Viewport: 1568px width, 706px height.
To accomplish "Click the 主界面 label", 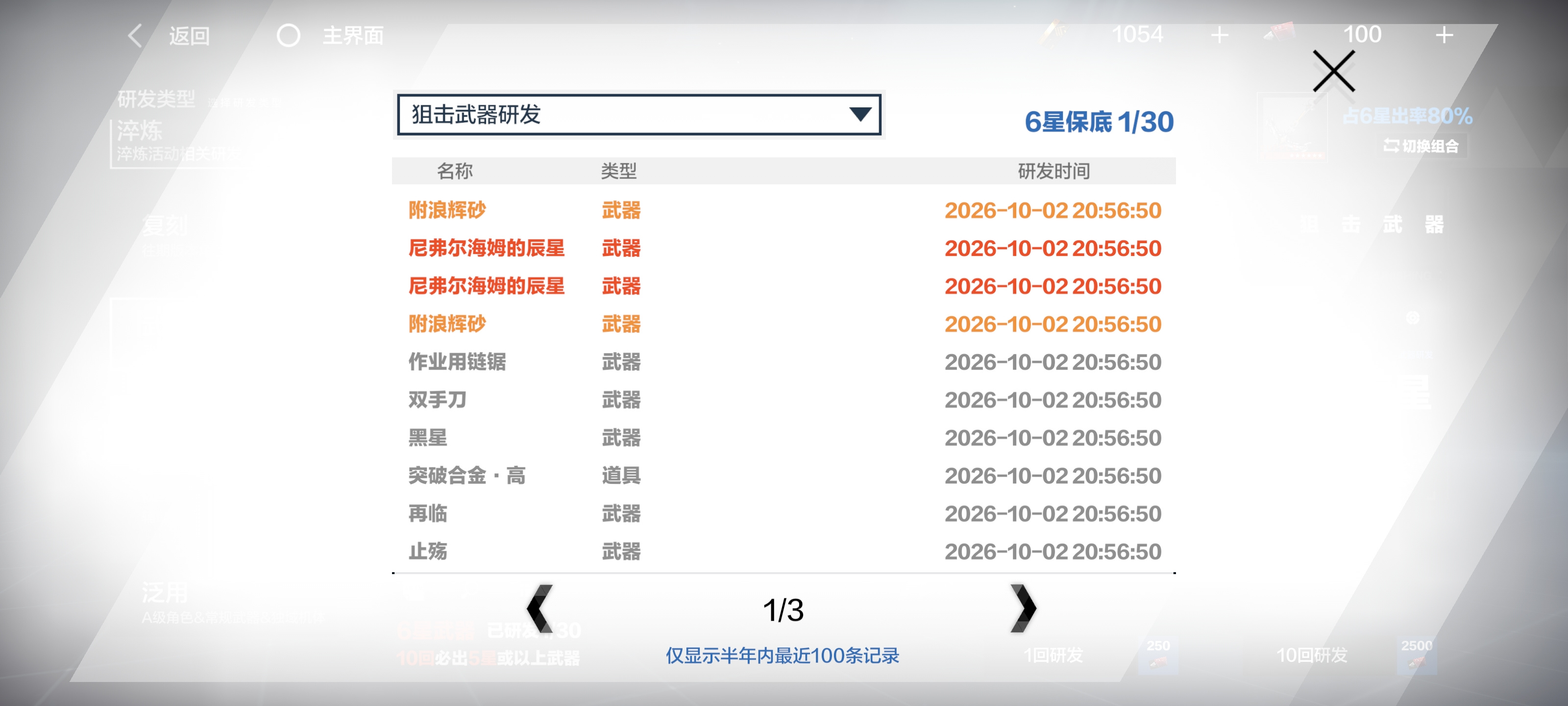I will 353,36.
